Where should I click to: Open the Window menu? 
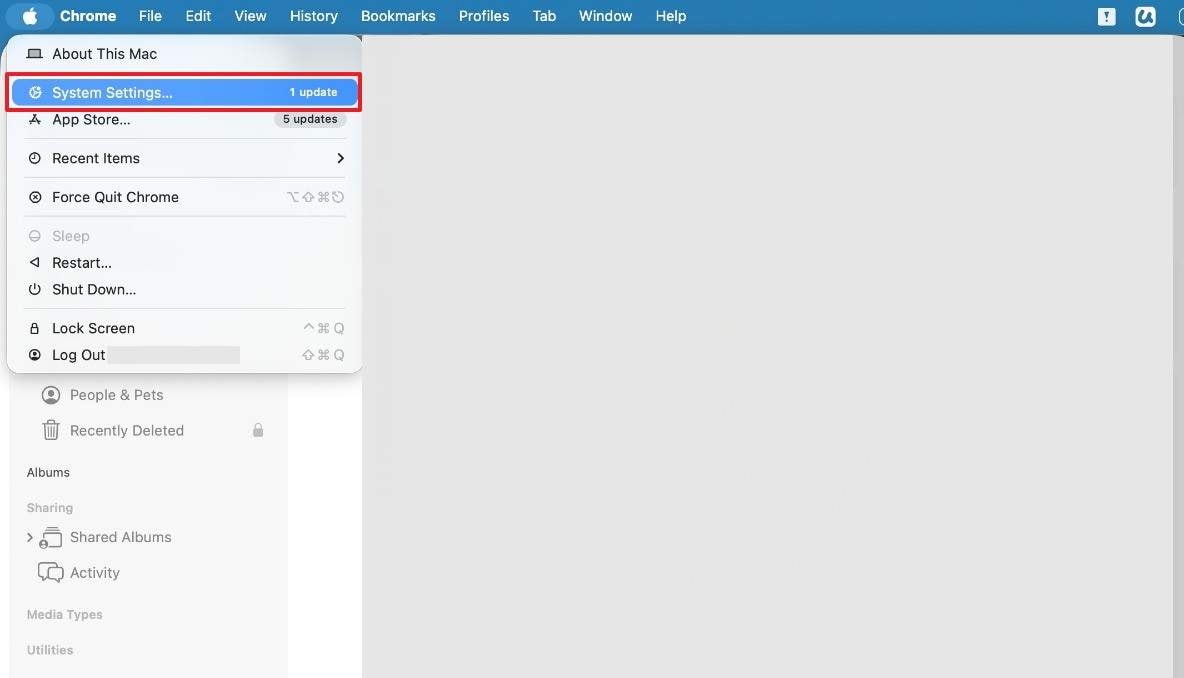605,16
